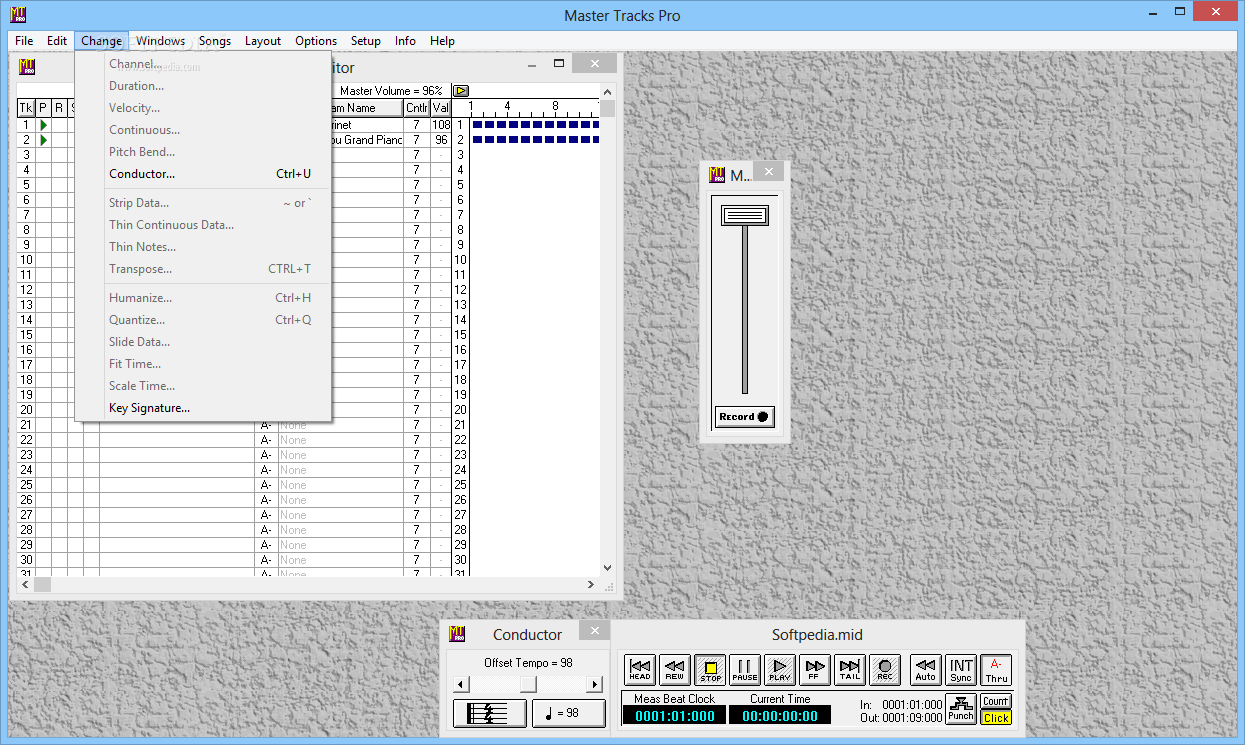Select the Grand Piano program name on track 2
1245x745 pixels.
(x=367, y=140)
